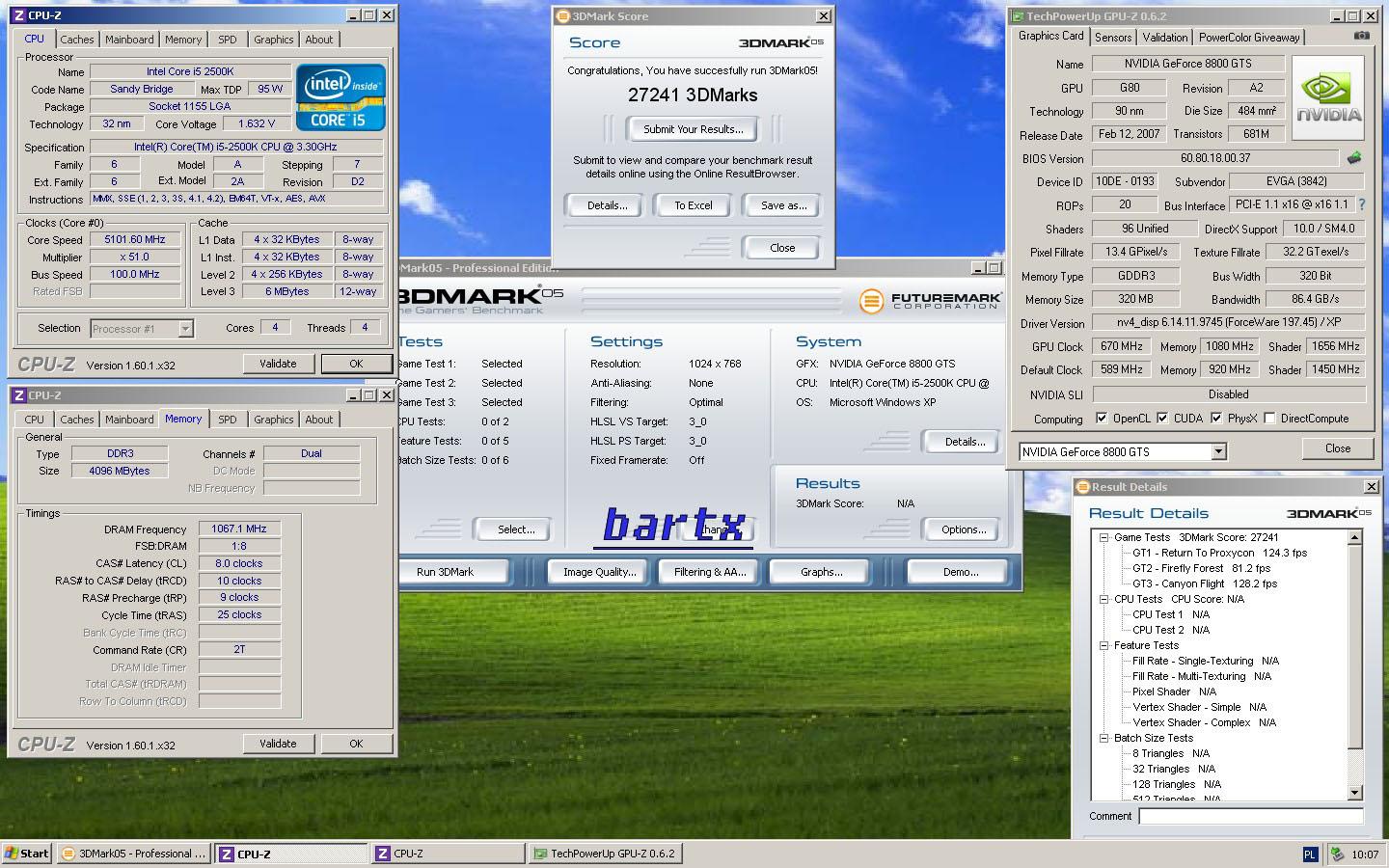Open Image Quality settings button

[600, 572]
